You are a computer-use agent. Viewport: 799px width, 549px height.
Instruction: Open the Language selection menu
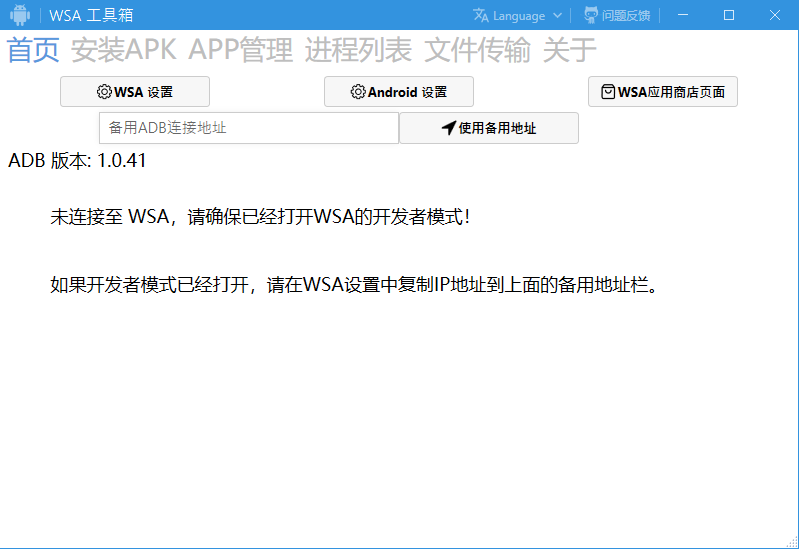[x=518, y=15]
